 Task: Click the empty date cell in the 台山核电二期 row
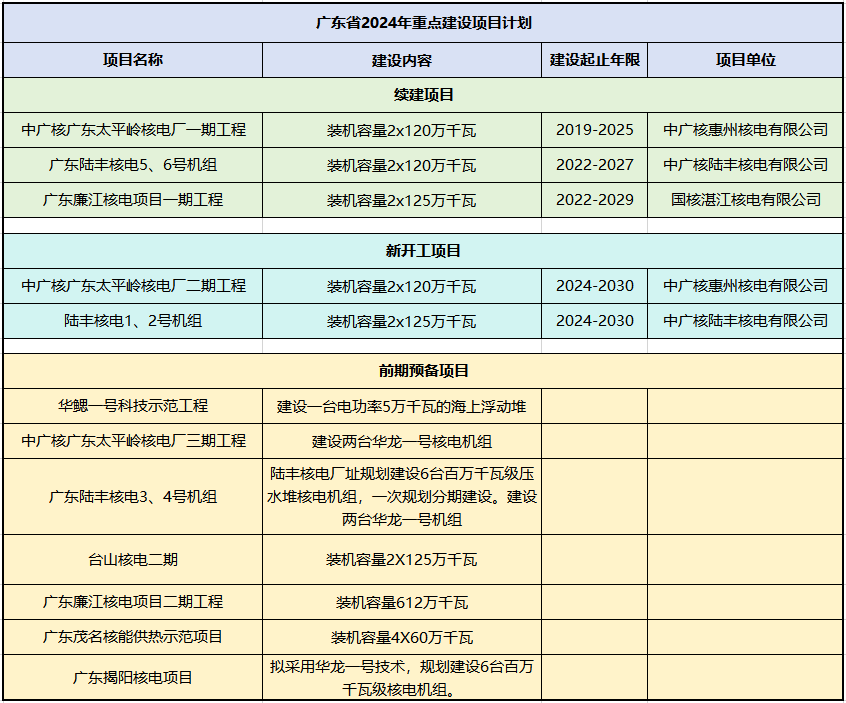[x=595, y=559]
